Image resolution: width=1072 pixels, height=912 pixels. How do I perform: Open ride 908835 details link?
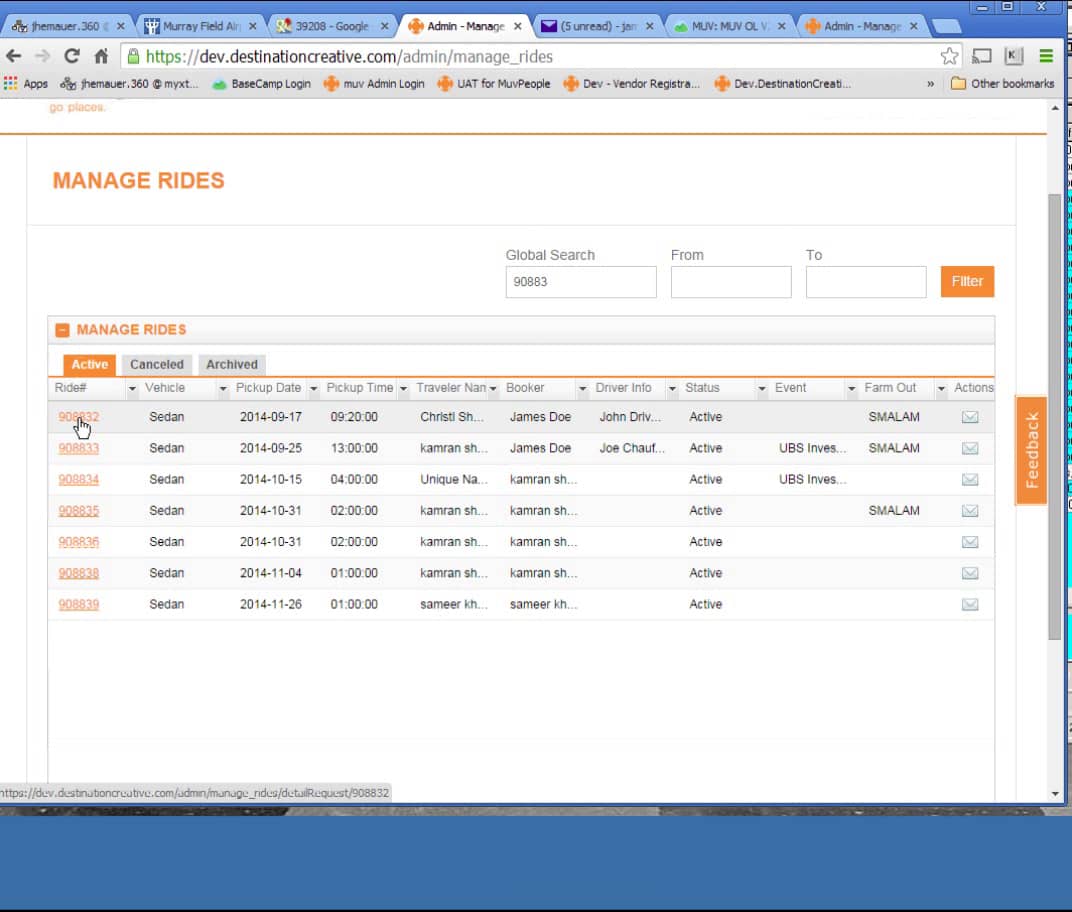coord(78,511)
